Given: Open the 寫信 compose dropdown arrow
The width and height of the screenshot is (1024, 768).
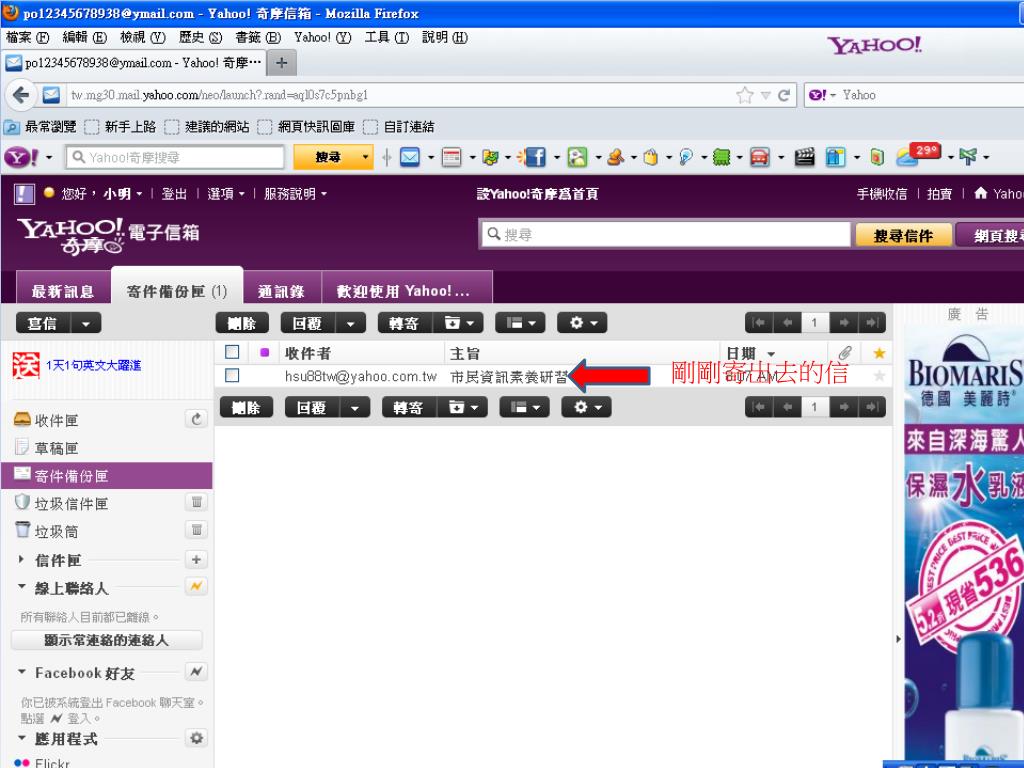Looking at the screenshot, I should point(86,323).
